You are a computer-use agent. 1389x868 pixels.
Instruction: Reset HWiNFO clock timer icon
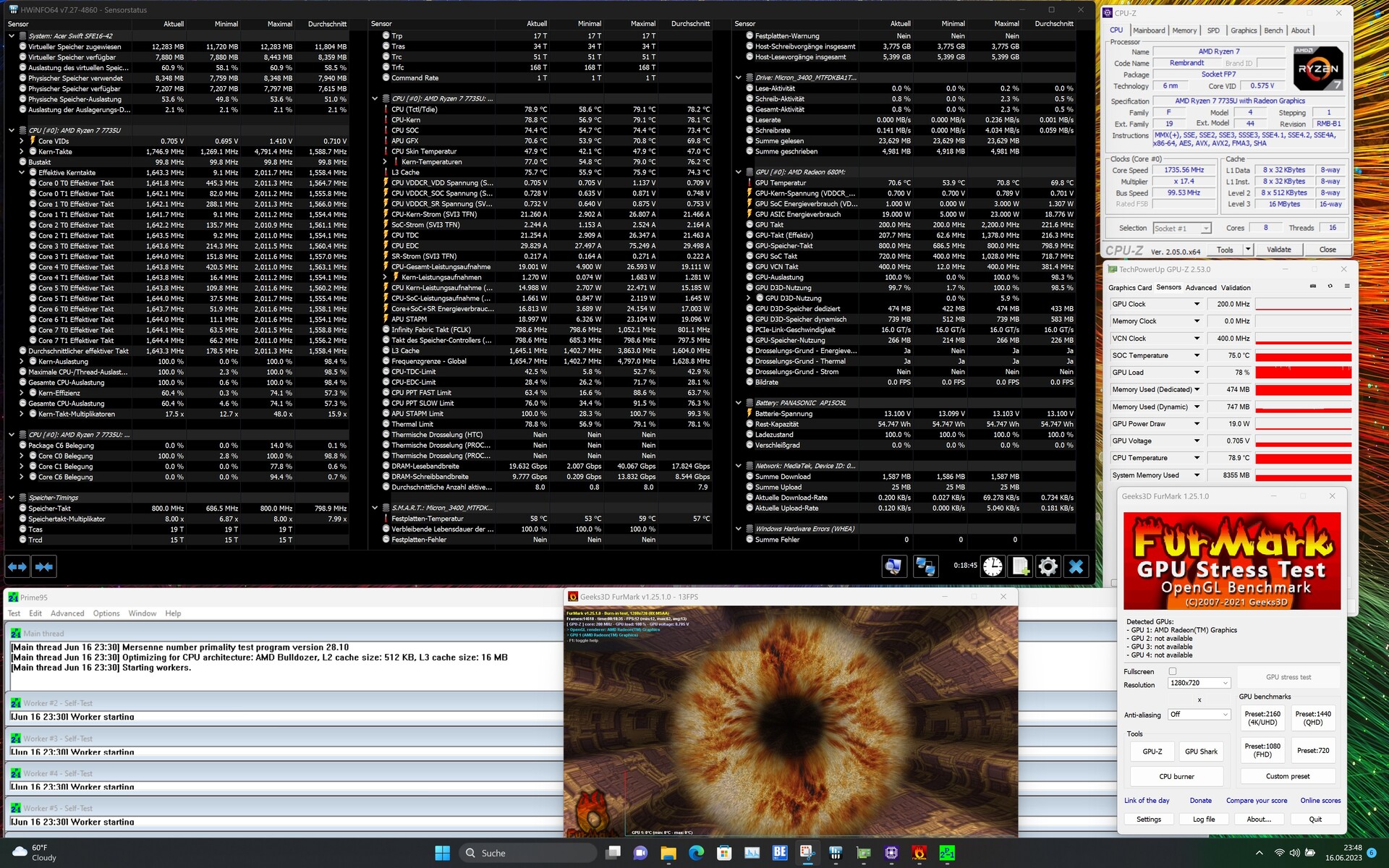tap(993, 566)
